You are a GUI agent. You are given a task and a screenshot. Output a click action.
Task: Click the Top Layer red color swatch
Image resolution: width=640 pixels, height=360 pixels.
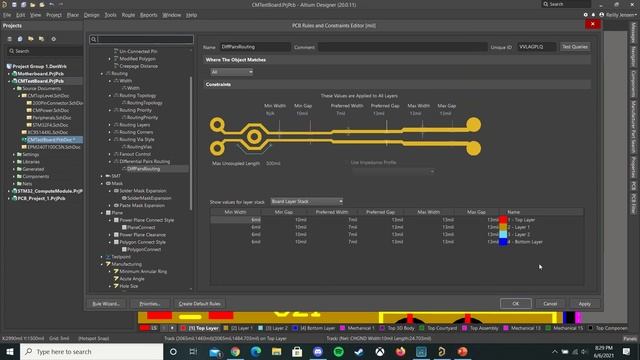click(503, 220)
